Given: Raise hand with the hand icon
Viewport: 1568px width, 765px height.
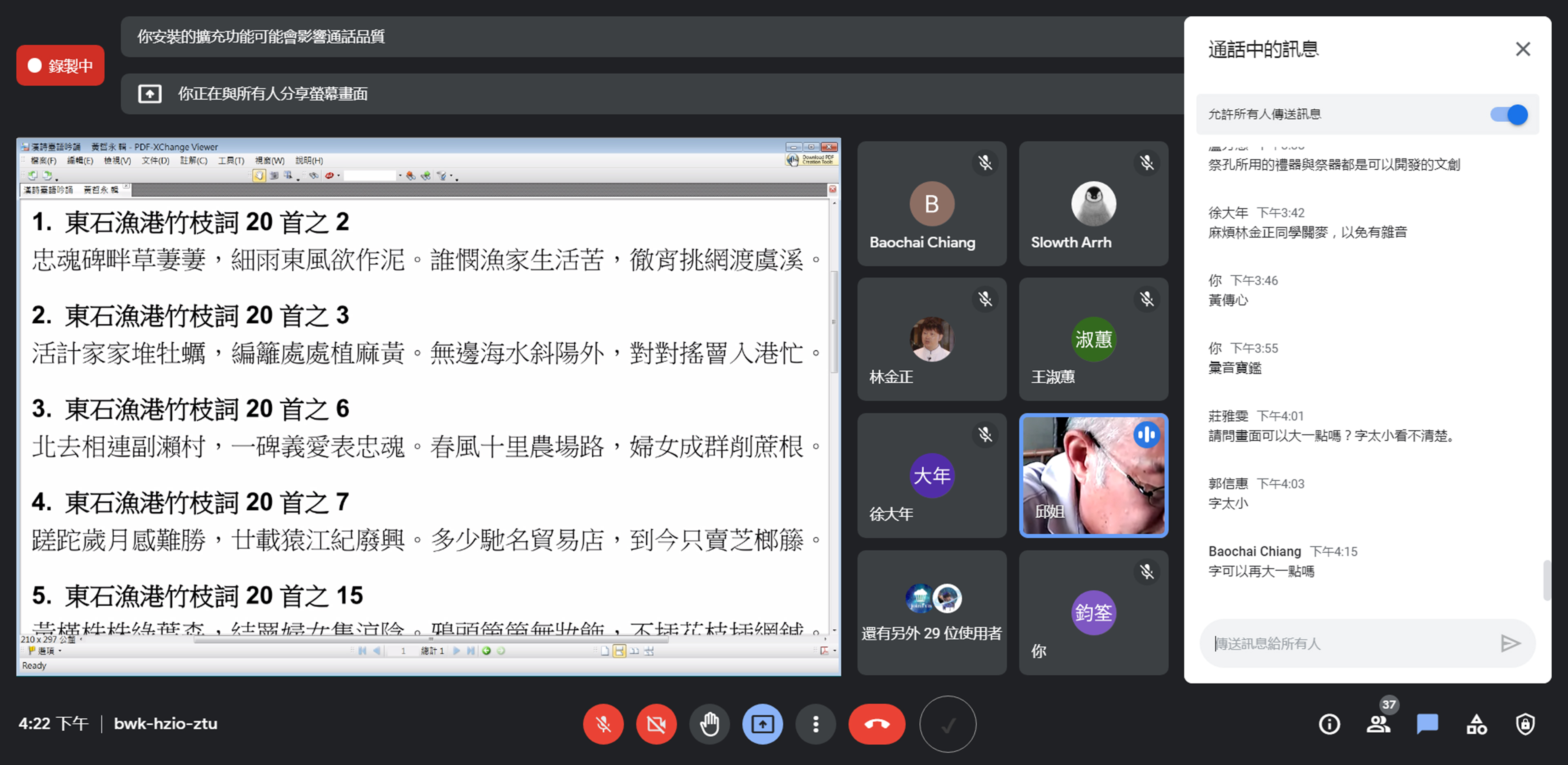Looking at the screenshot, I should pyautogui.click(x=709, y=724).
